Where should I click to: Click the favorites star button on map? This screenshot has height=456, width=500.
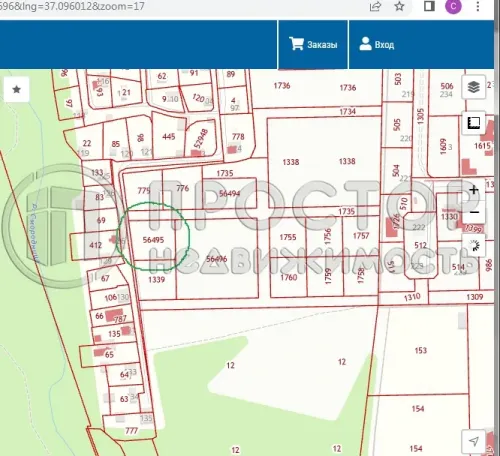click(16, 89)
